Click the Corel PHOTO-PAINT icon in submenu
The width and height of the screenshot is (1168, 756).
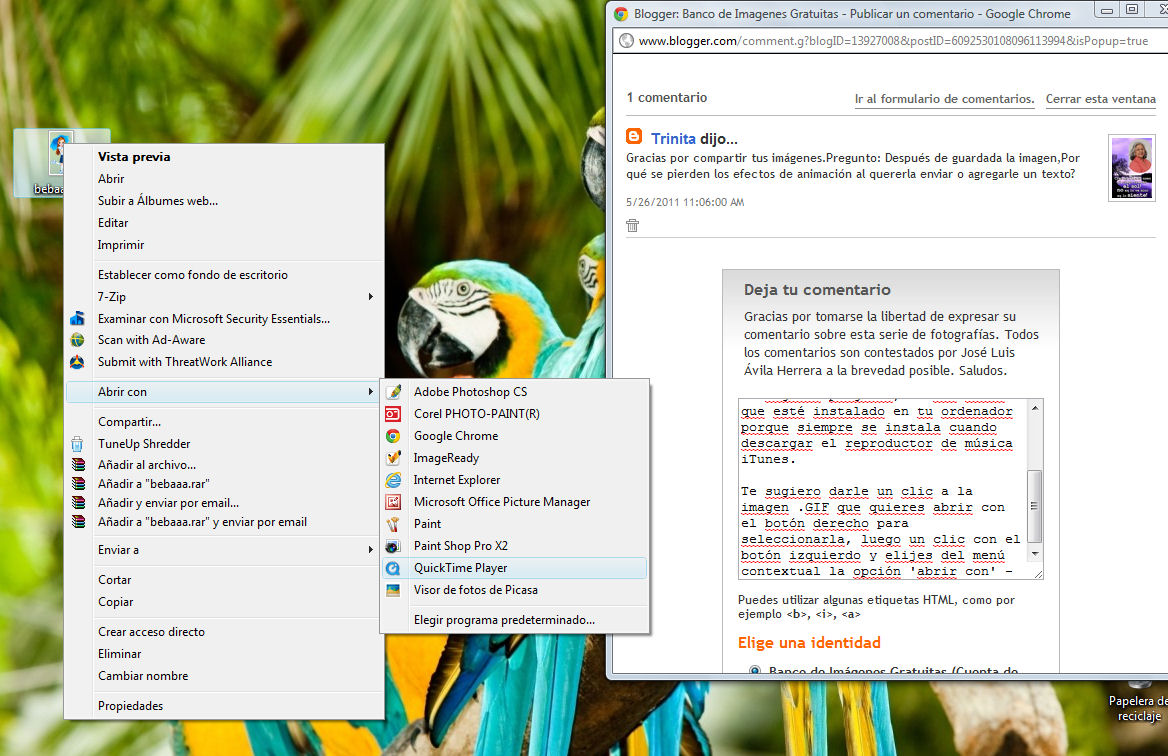click(x=393, y=414)
